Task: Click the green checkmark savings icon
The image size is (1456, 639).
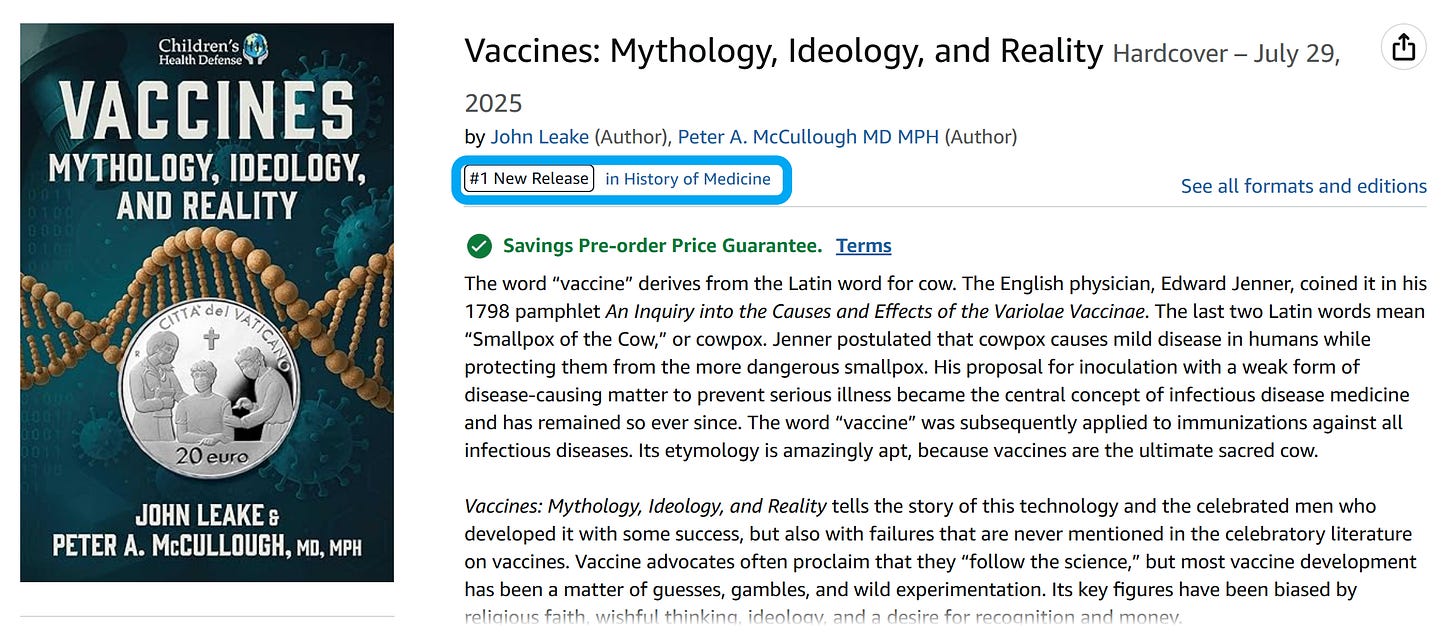Action: 480,246
